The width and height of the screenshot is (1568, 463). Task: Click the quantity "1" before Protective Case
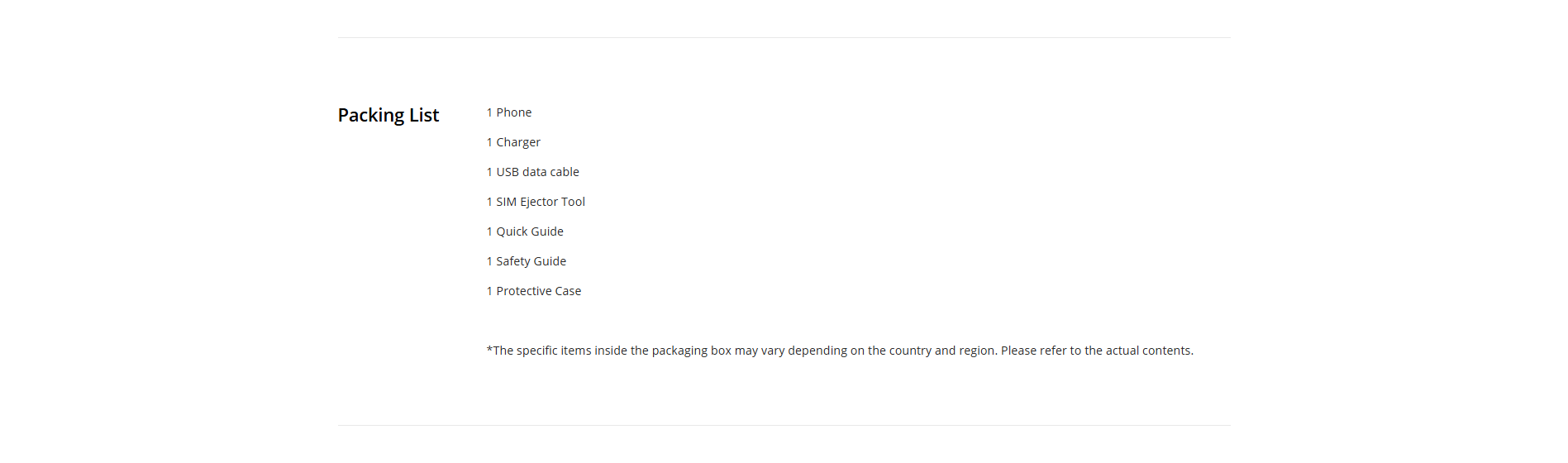point(489,291)
